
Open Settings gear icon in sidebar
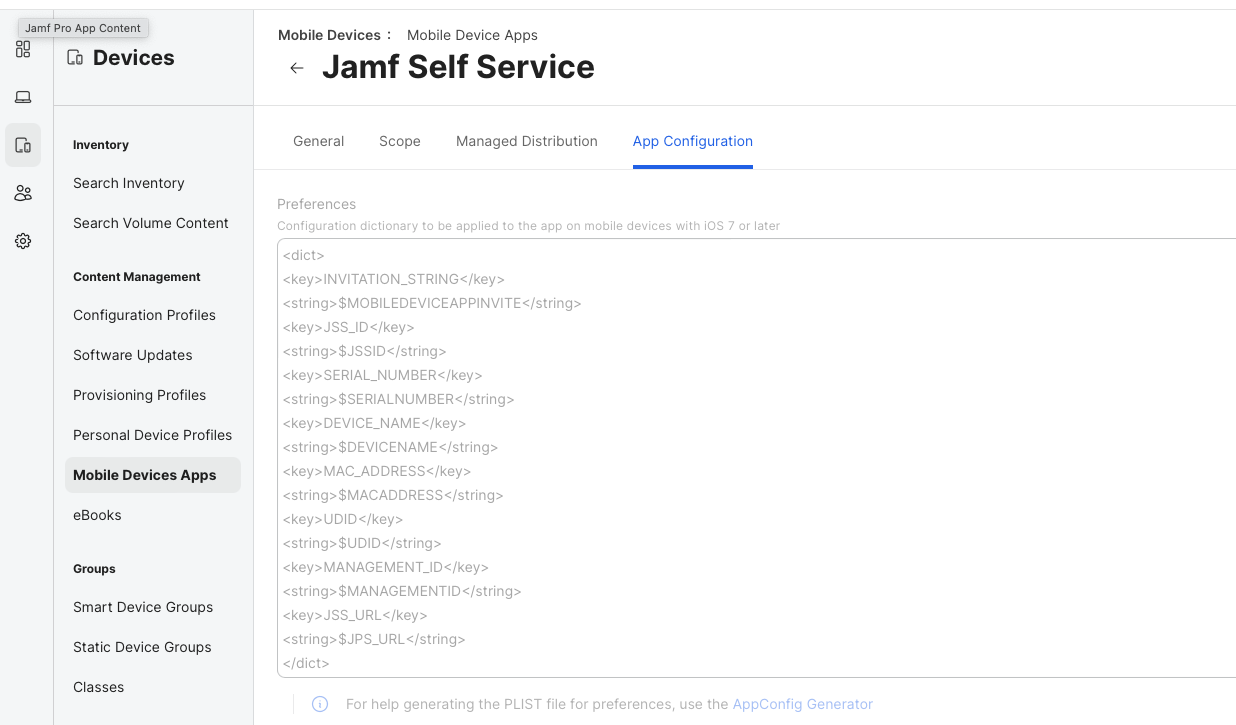click(x=23, y=241)
